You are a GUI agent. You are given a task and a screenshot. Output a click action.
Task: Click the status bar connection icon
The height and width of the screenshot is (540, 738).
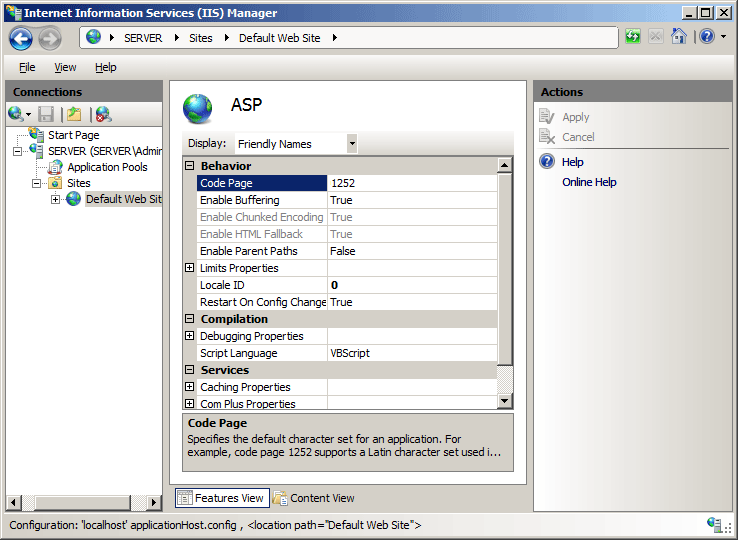714,524
